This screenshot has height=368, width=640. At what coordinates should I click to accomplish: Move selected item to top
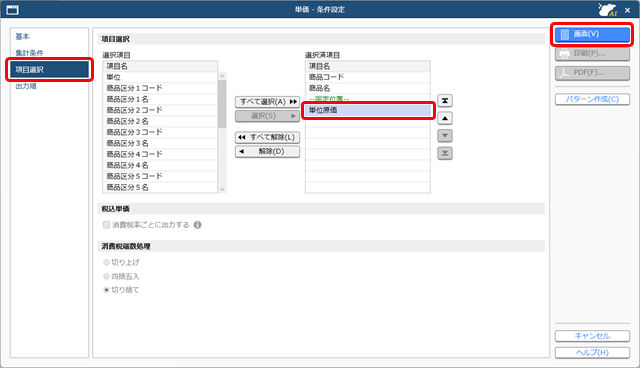(445, 101)
